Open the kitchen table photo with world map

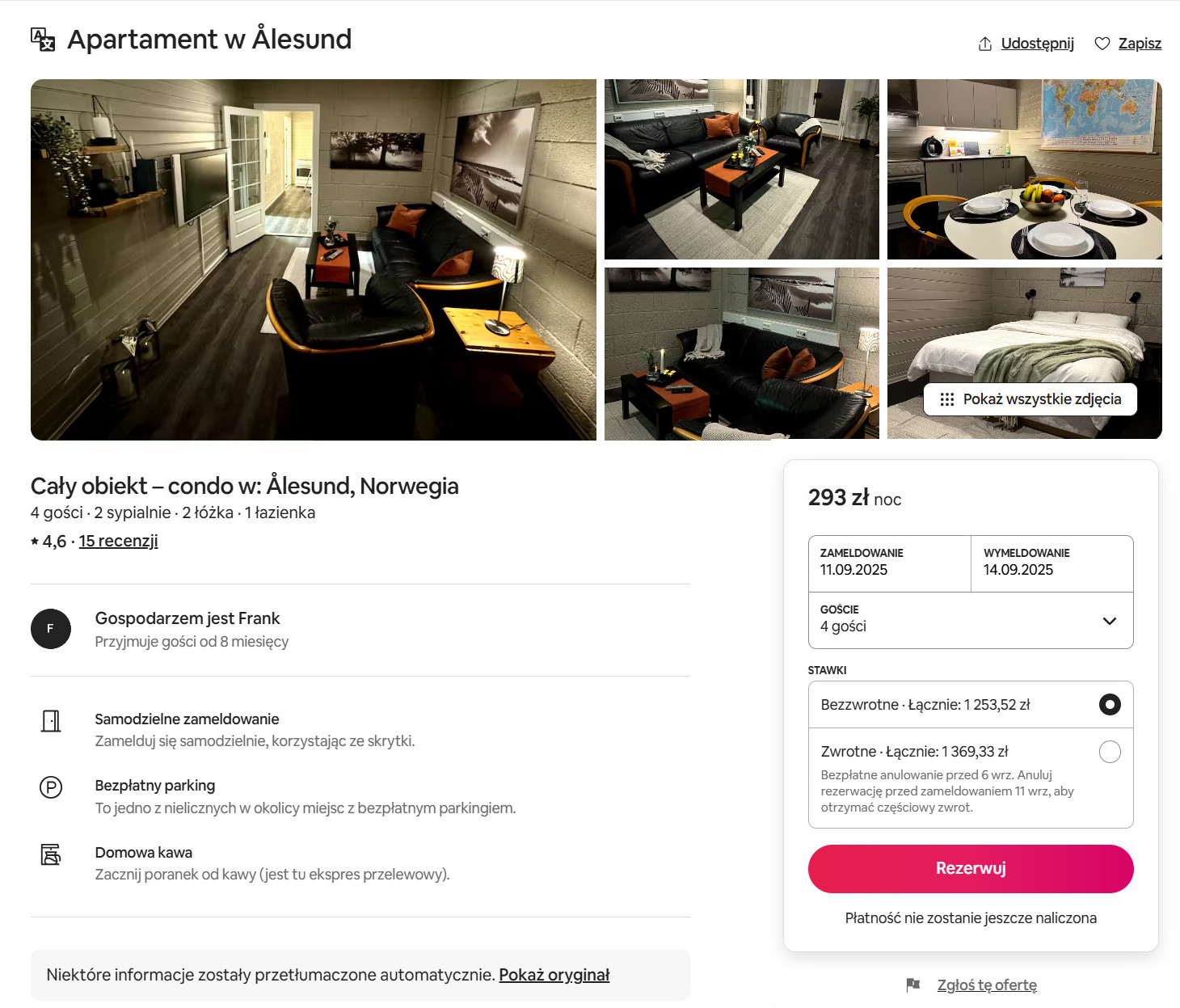(1024, 169)
